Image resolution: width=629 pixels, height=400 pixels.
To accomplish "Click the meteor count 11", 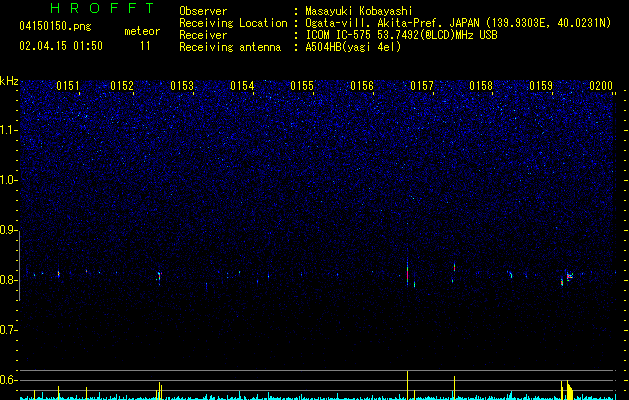I will (x=145, y=46).
